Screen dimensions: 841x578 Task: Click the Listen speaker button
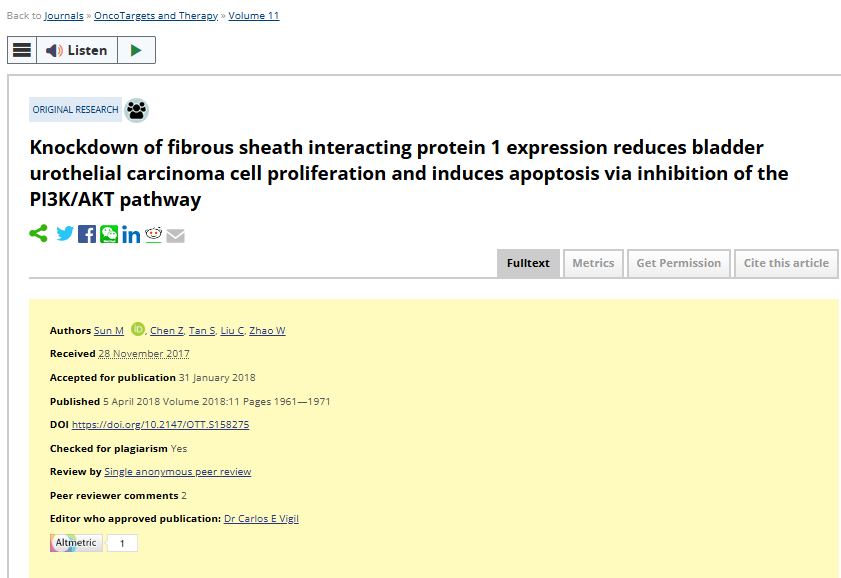tap(77, 50)
